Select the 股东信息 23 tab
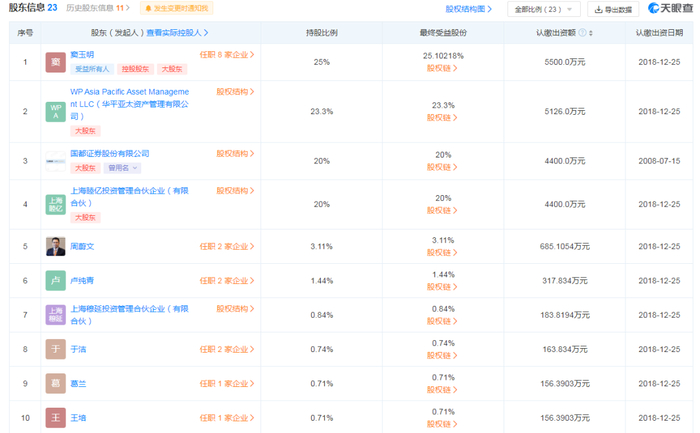This screenshot has width=700, height=433. [x=33, y=8]
